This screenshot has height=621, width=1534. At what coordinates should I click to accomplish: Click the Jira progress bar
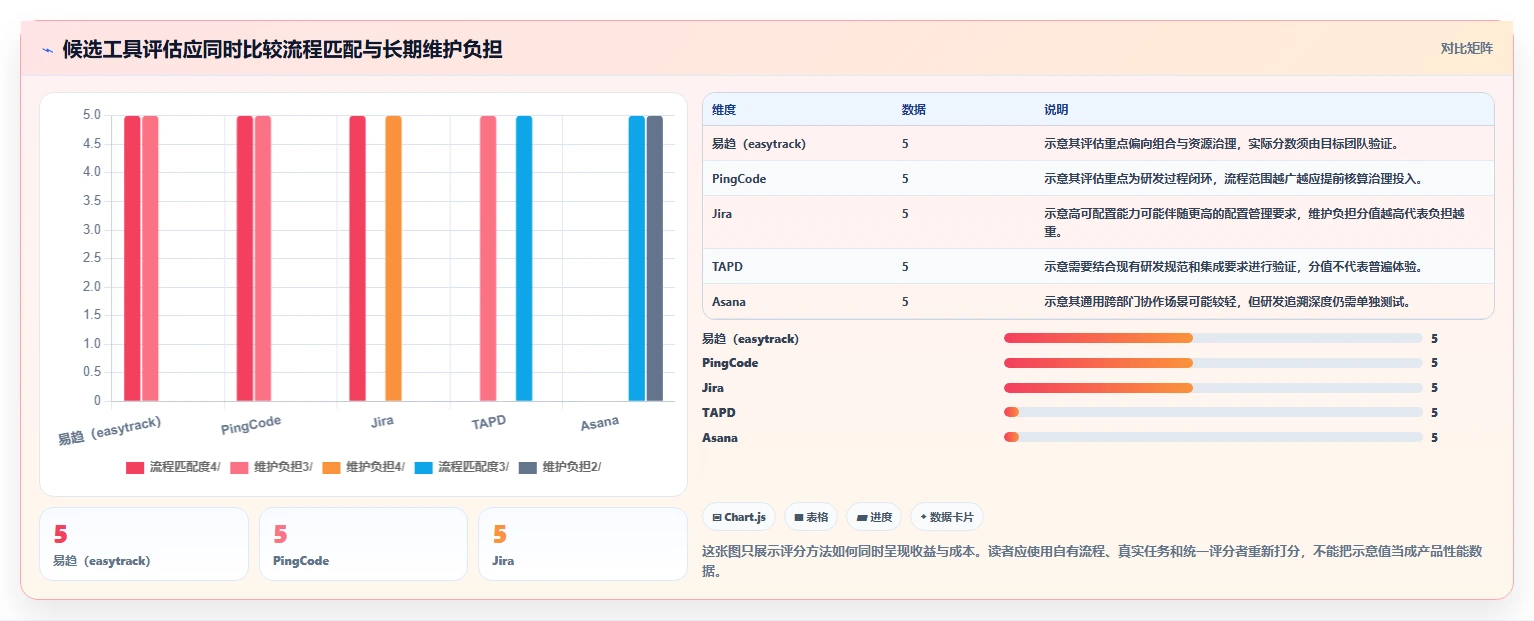[x=1213, y=388]
